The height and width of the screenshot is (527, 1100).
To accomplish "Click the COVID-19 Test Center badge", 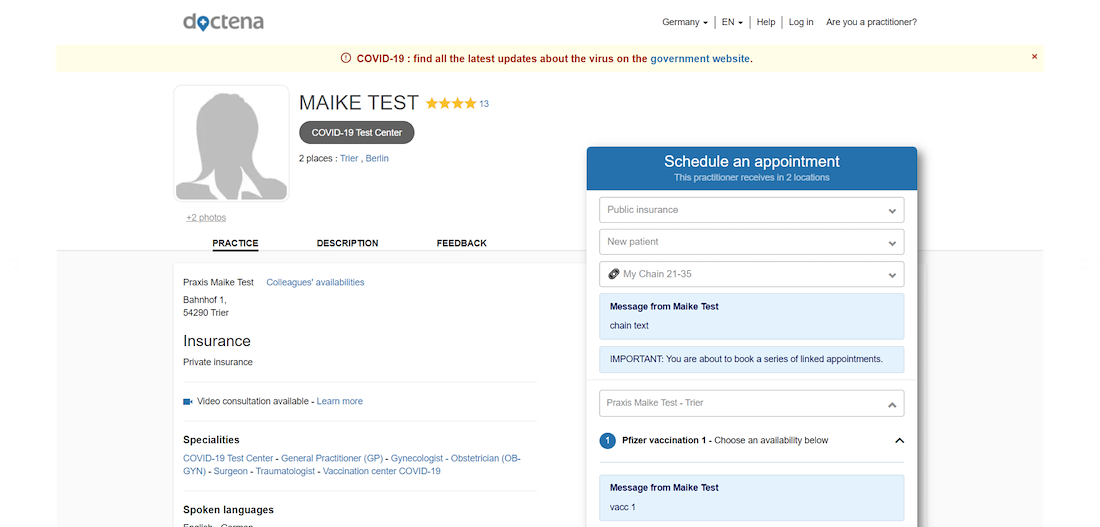I will click(x=356, y=133).
